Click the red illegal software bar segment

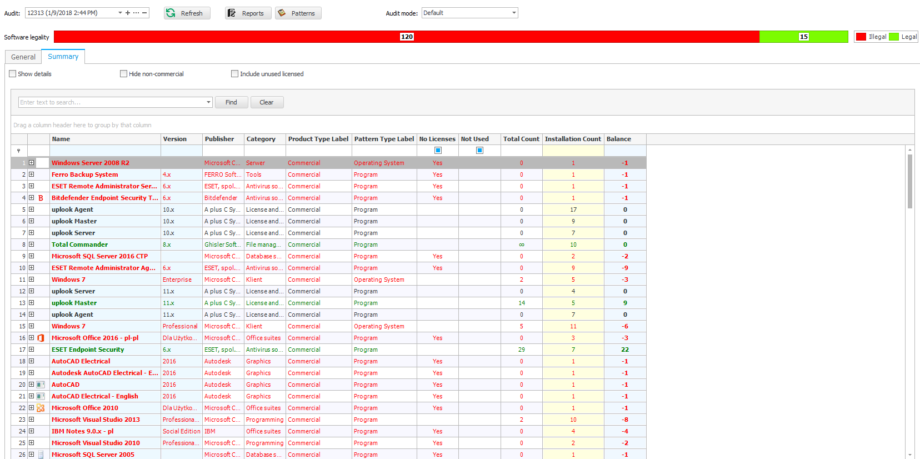(407, 36)
